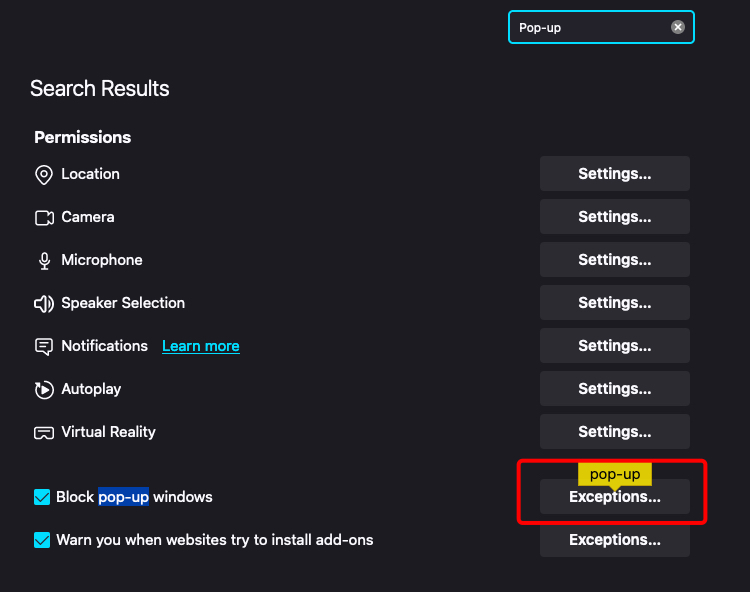Click the Location pin icon
750x592 pixels.
[x=44, y=175]
